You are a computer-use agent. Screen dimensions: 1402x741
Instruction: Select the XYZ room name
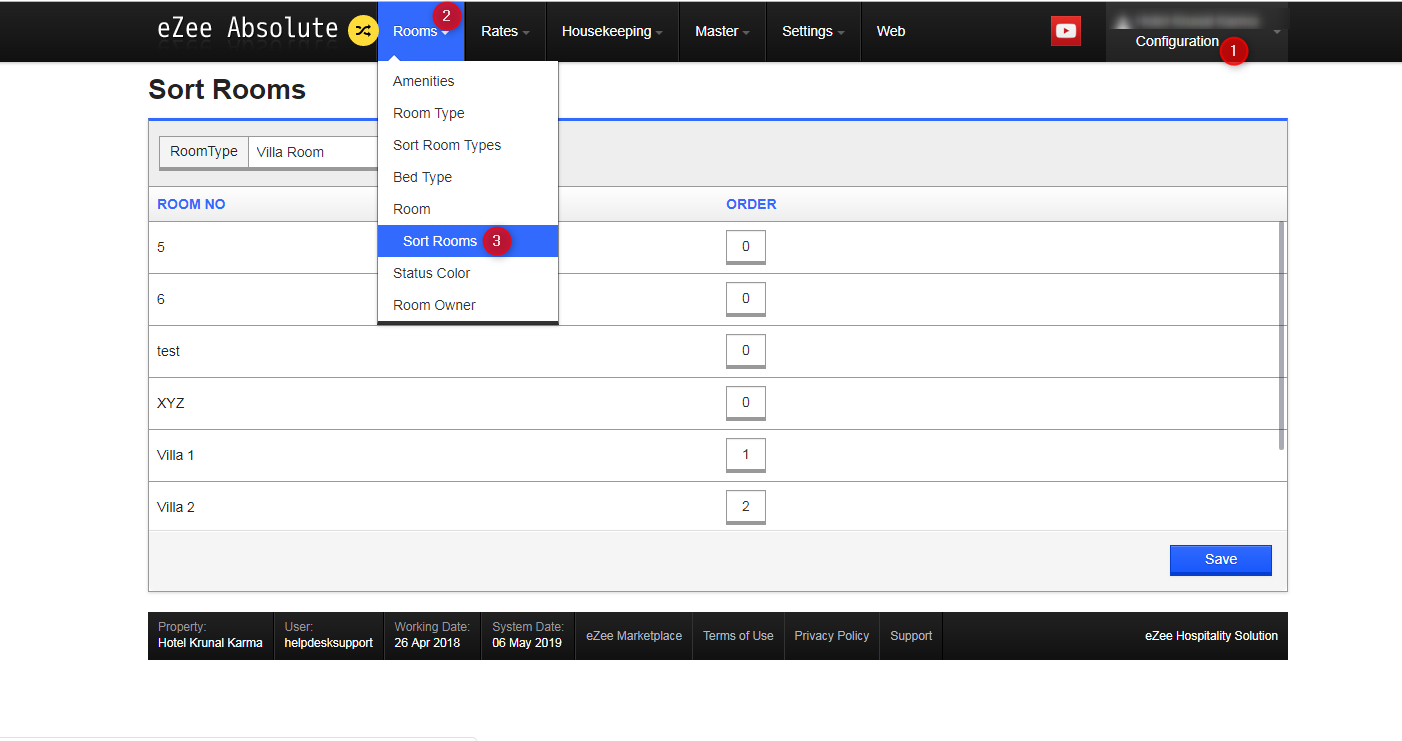coord(171,403)
